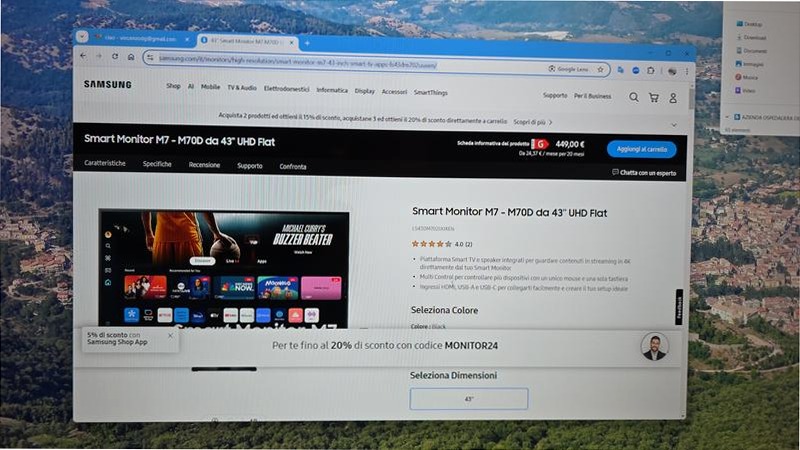The width and height of the screenshot is (800, 450).
Task: Click the MONITOR24 discount banner
Action: pyautogui.click(x=385, y=345)
